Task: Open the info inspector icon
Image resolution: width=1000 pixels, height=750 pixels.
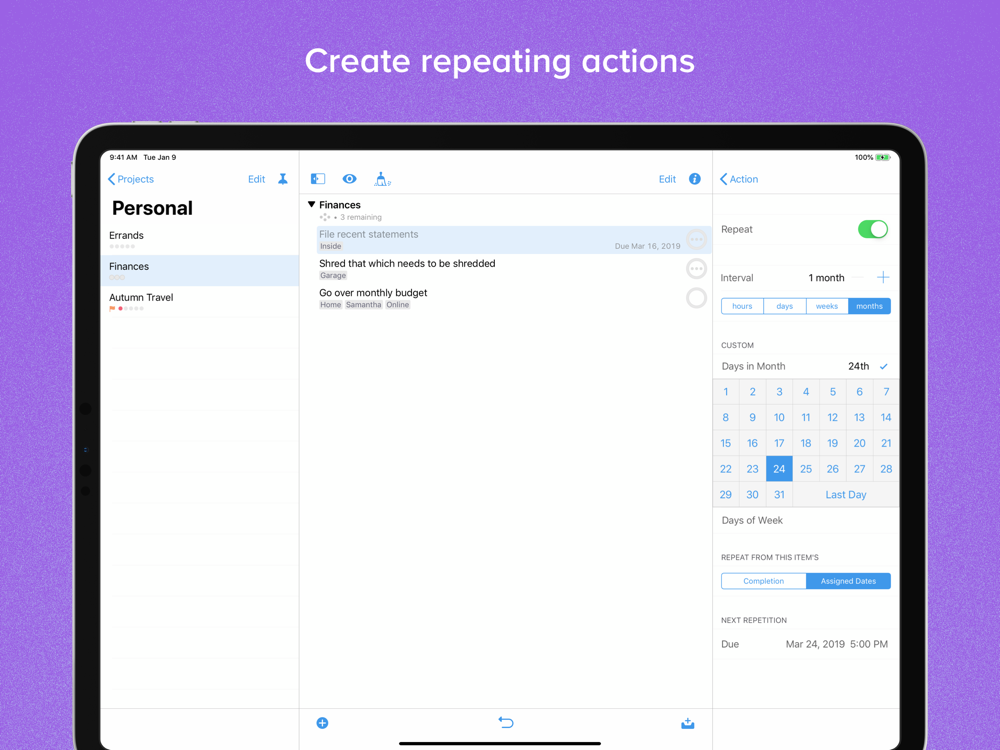Action: point(695,179)
